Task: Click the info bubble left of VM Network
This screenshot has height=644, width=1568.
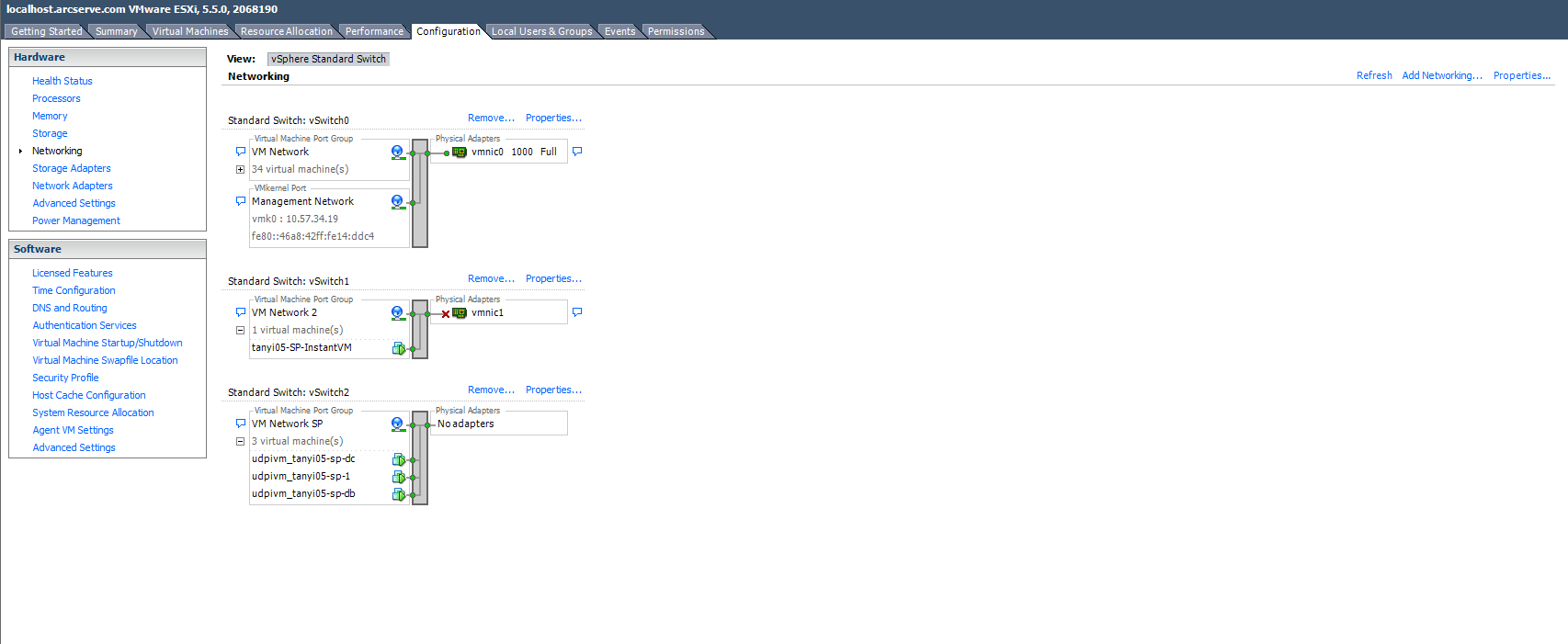Action: [x=241, y=152]
